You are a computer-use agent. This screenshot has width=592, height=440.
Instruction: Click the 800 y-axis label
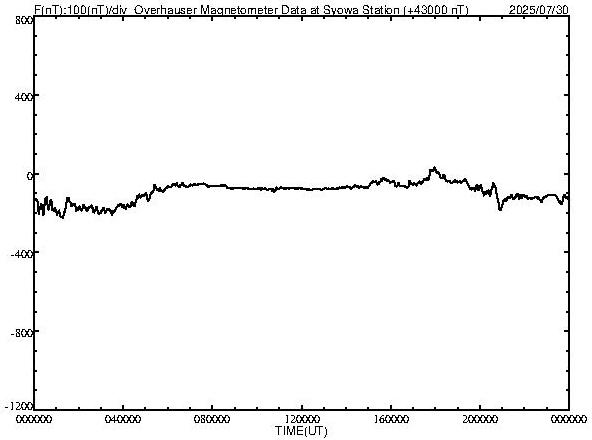coord(25,21)
